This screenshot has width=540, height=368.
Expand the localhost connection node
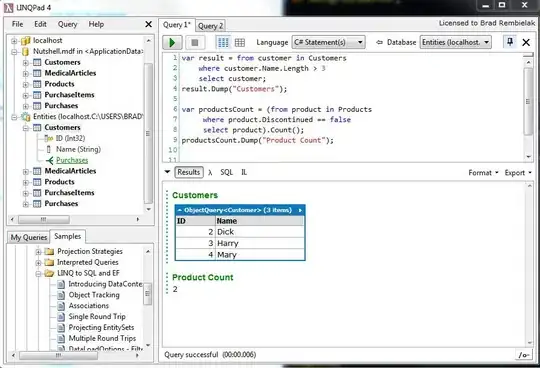tap(14, 41)
